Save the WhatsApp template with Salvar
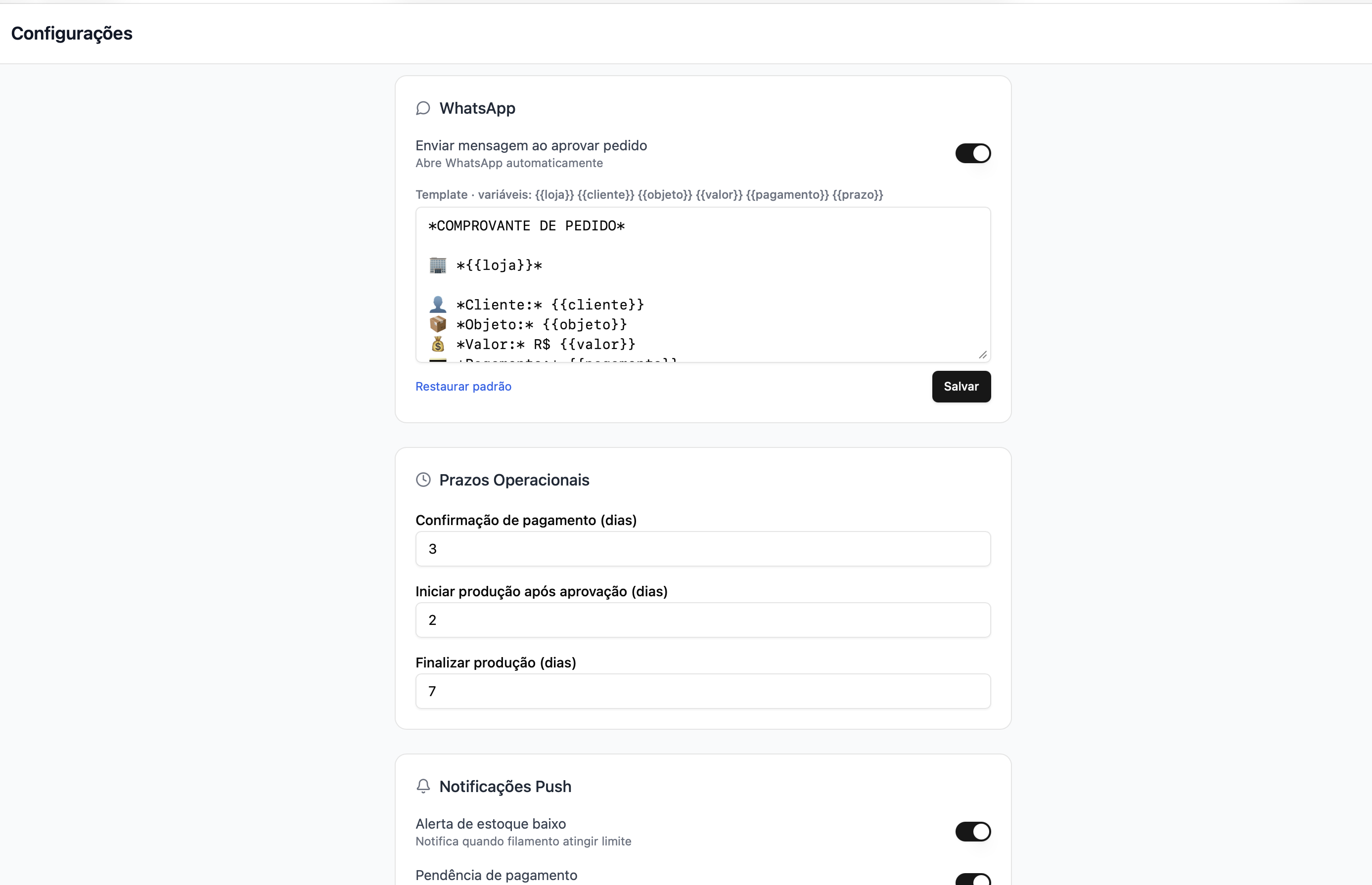The width and height of the screenshot is (1372, 885). point(961,387)
